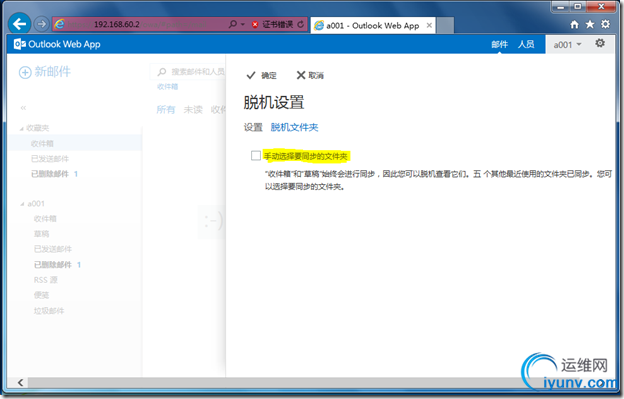The width and height of the screenshot is (624, 399).
Task: Collapse the 收藏夹 favorites tree
Action: [21, 128]
